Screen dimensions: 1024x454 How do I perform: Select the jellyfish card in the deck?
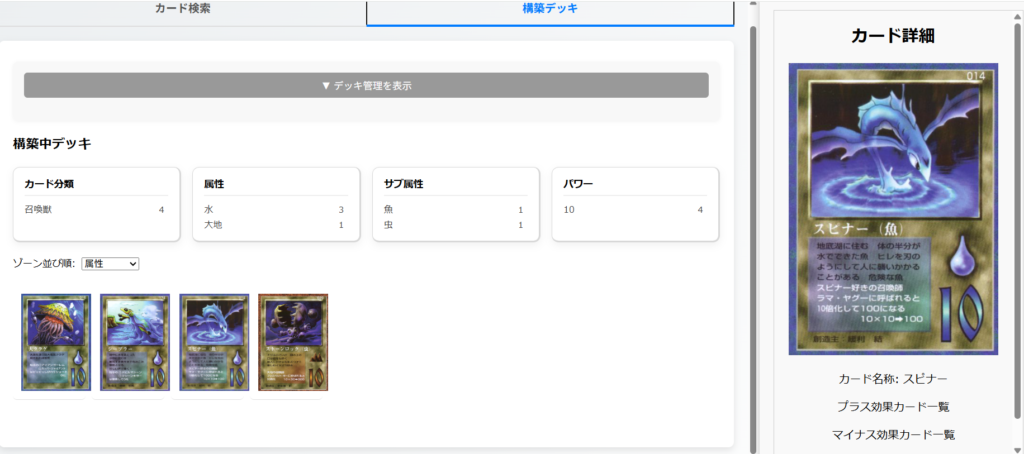click(56, 342)
